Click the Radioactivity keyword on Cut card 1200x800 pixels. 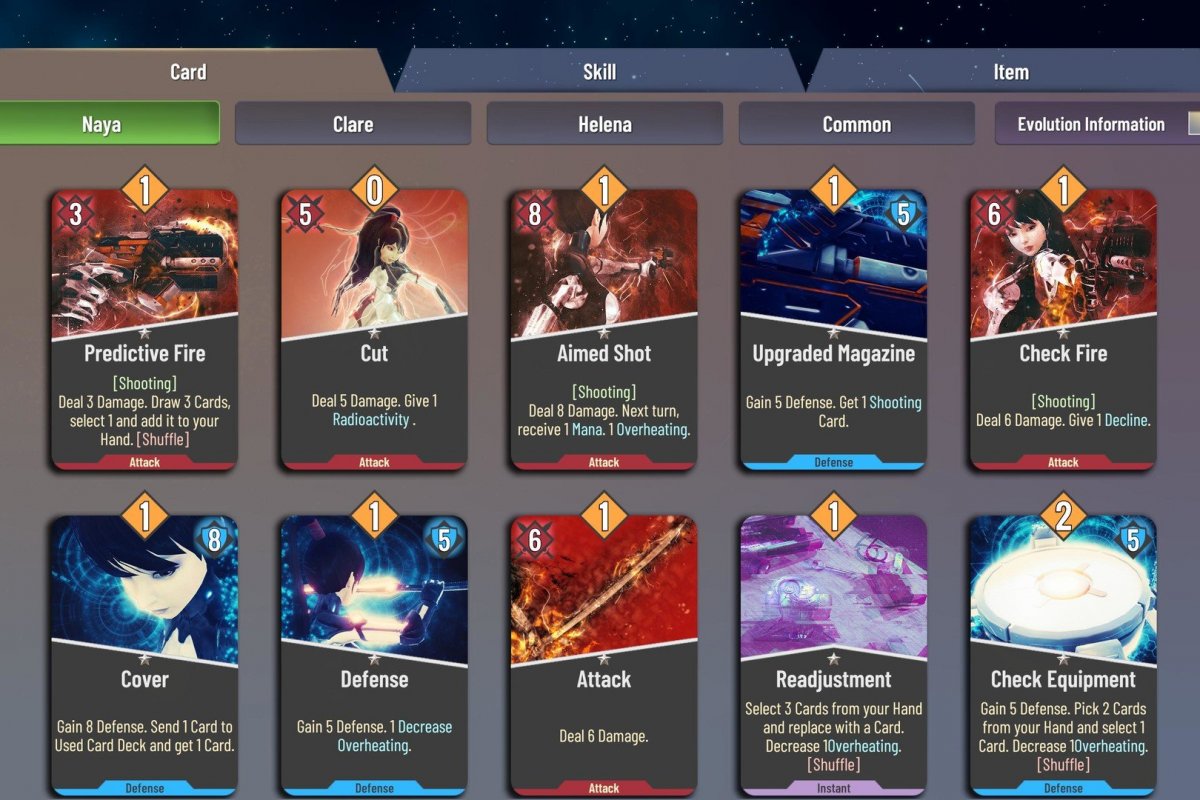click(x=371, y=420)
